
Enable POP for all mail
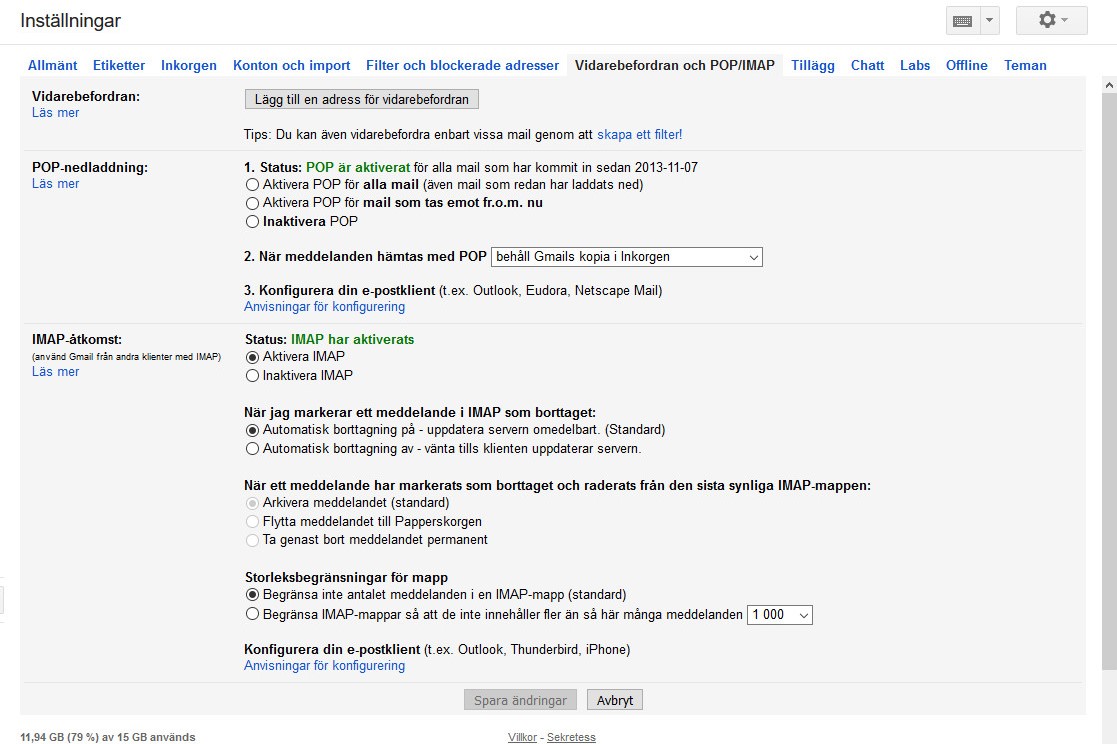click(252, 184)
